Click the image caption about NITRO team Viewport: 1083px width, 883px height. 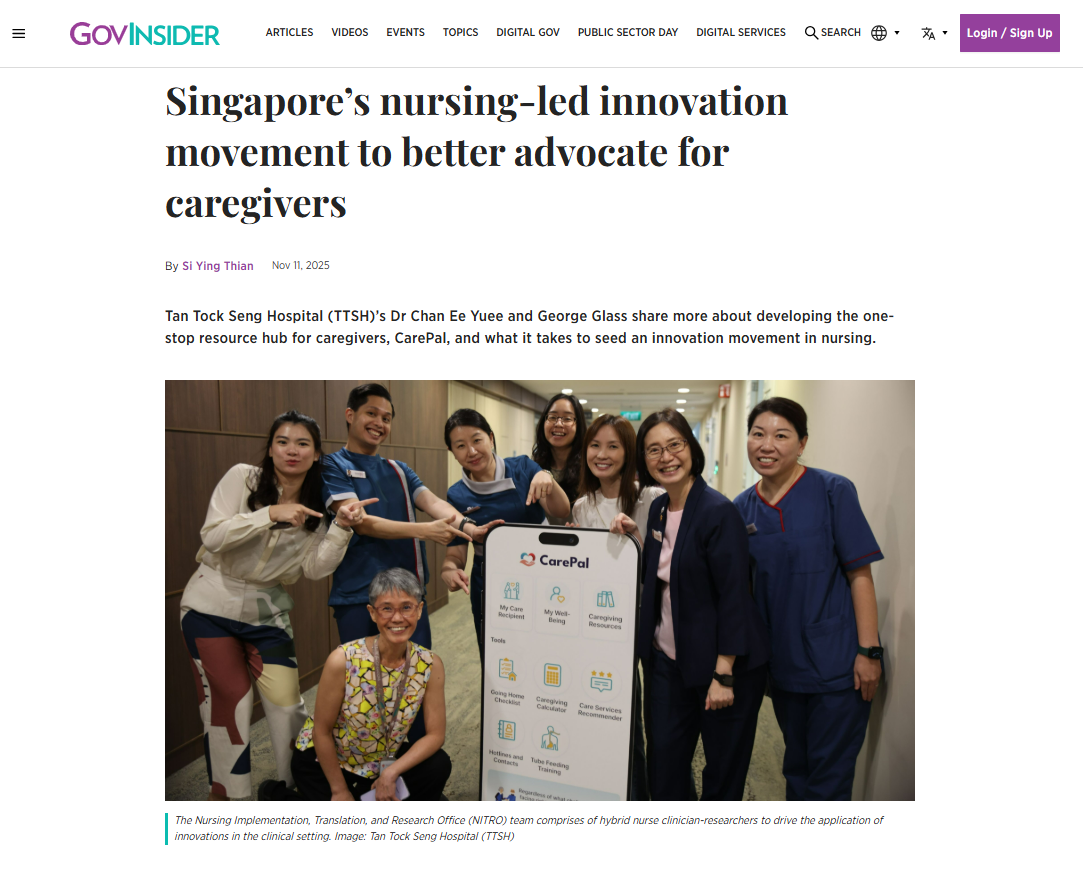(528, 828)
